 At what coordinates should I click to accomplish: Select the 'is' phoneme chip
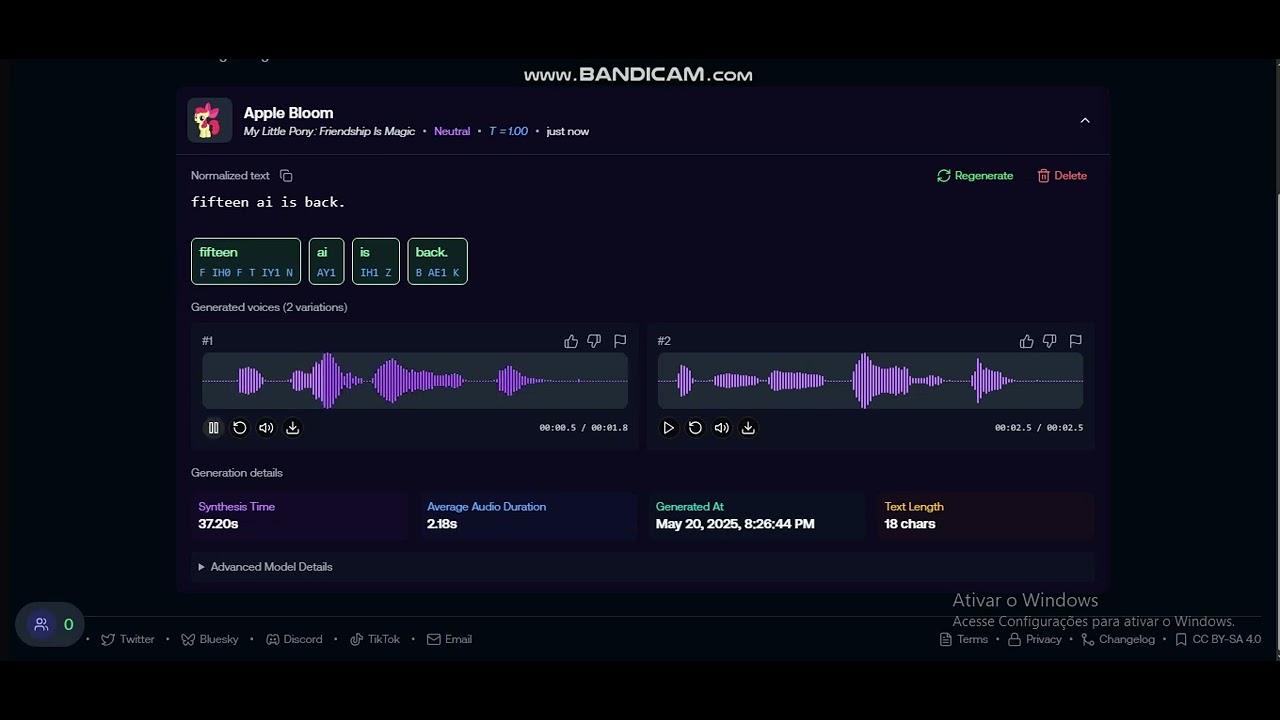376,261
